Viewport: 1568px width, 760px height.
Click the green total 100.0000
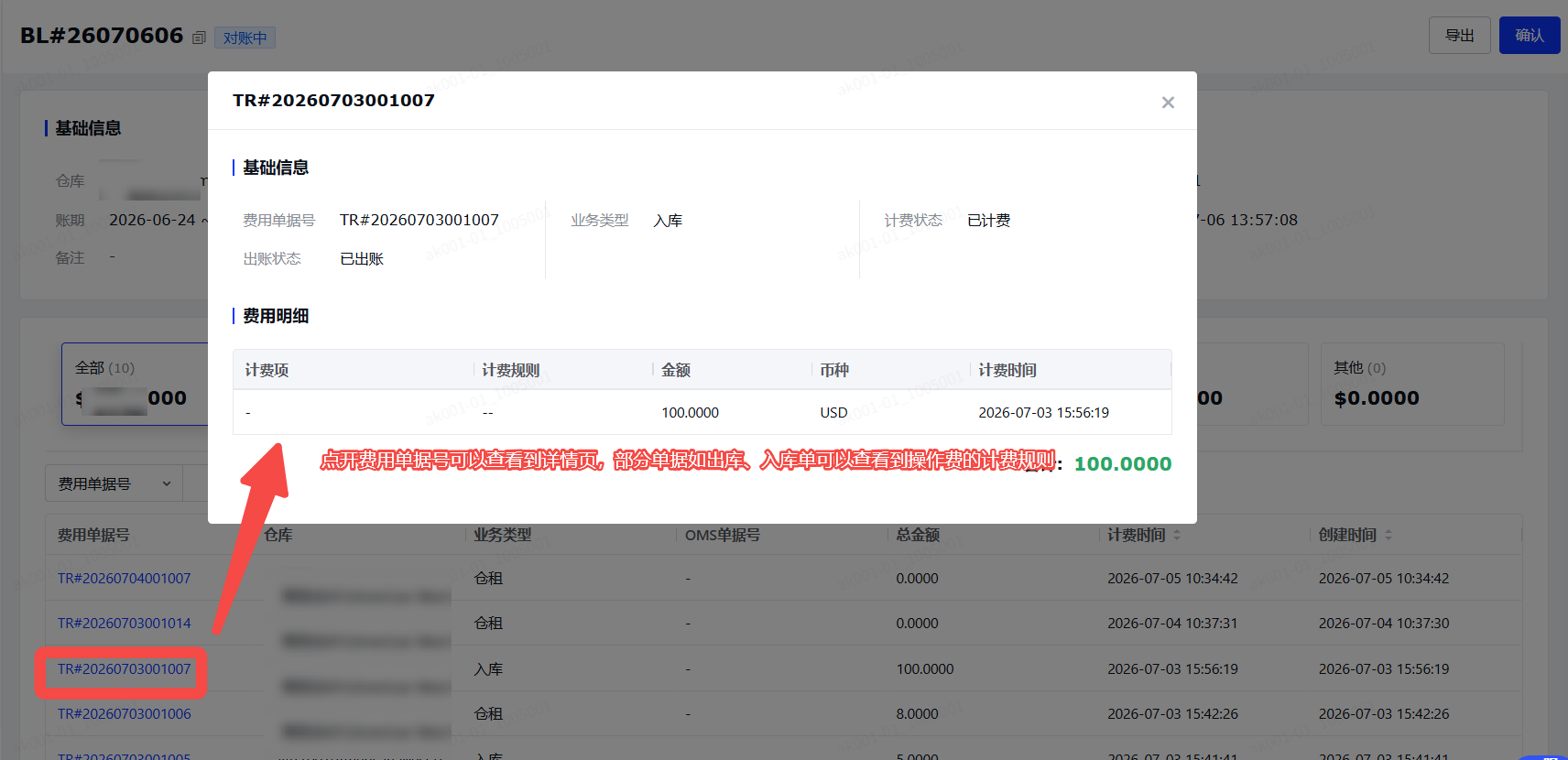click(1123, 464)
